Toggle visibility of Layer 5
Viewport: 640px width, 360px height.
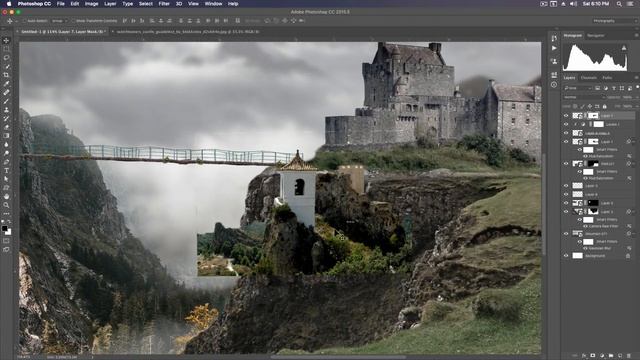pos(566,186)
